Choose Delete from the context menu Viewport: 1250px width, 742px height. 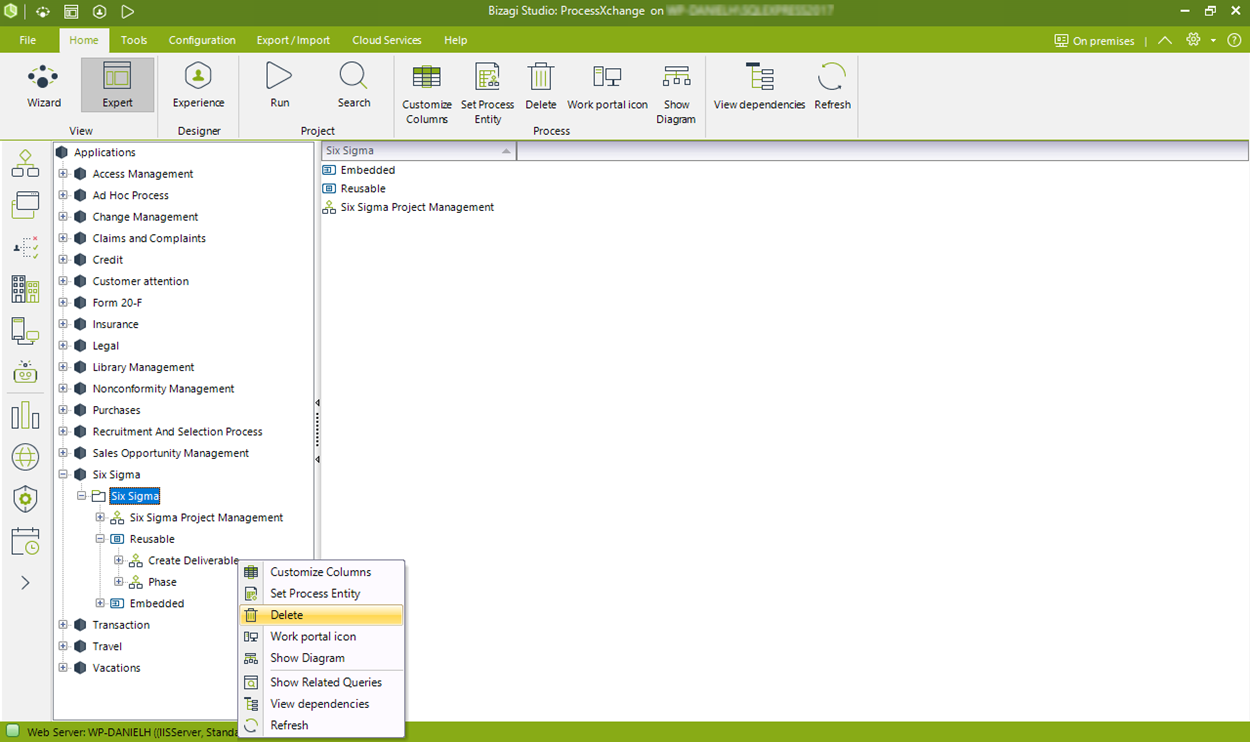321,615
